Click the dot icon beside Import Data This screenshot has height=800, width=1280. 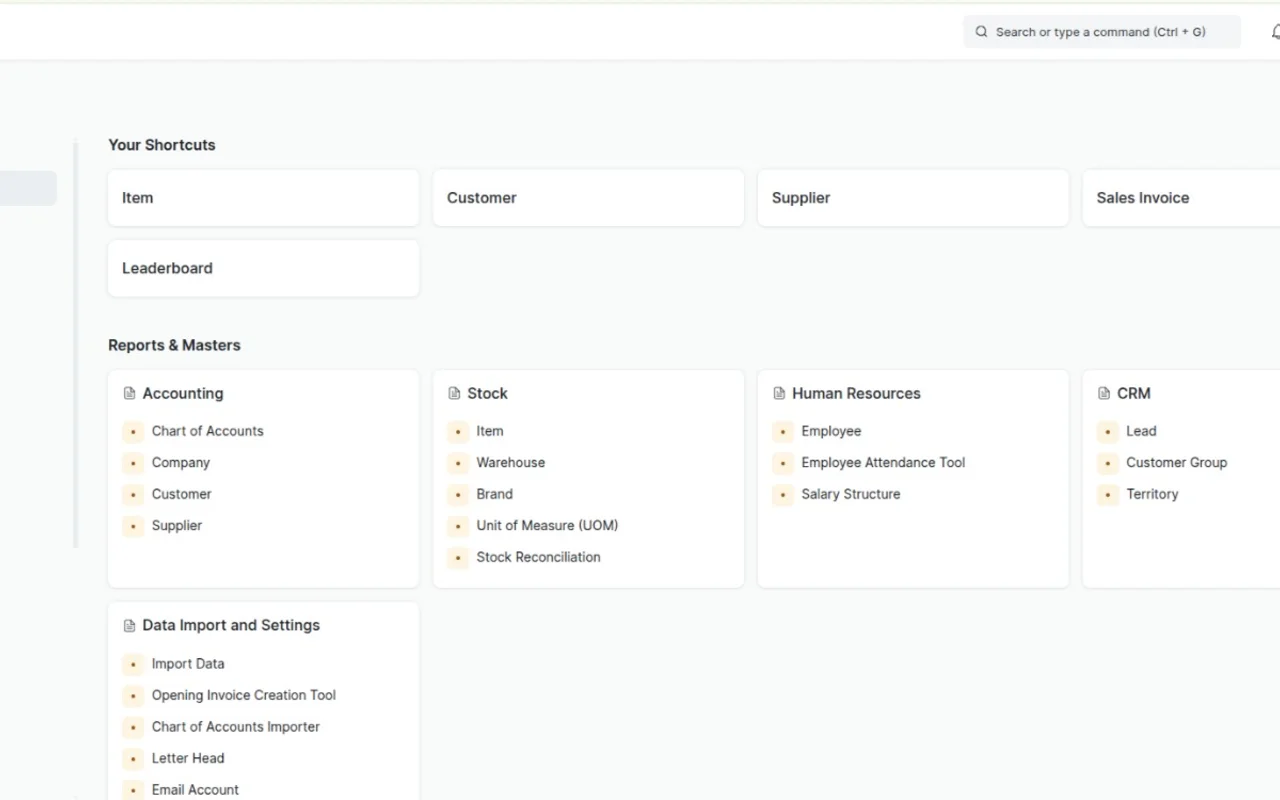[133, 664]
